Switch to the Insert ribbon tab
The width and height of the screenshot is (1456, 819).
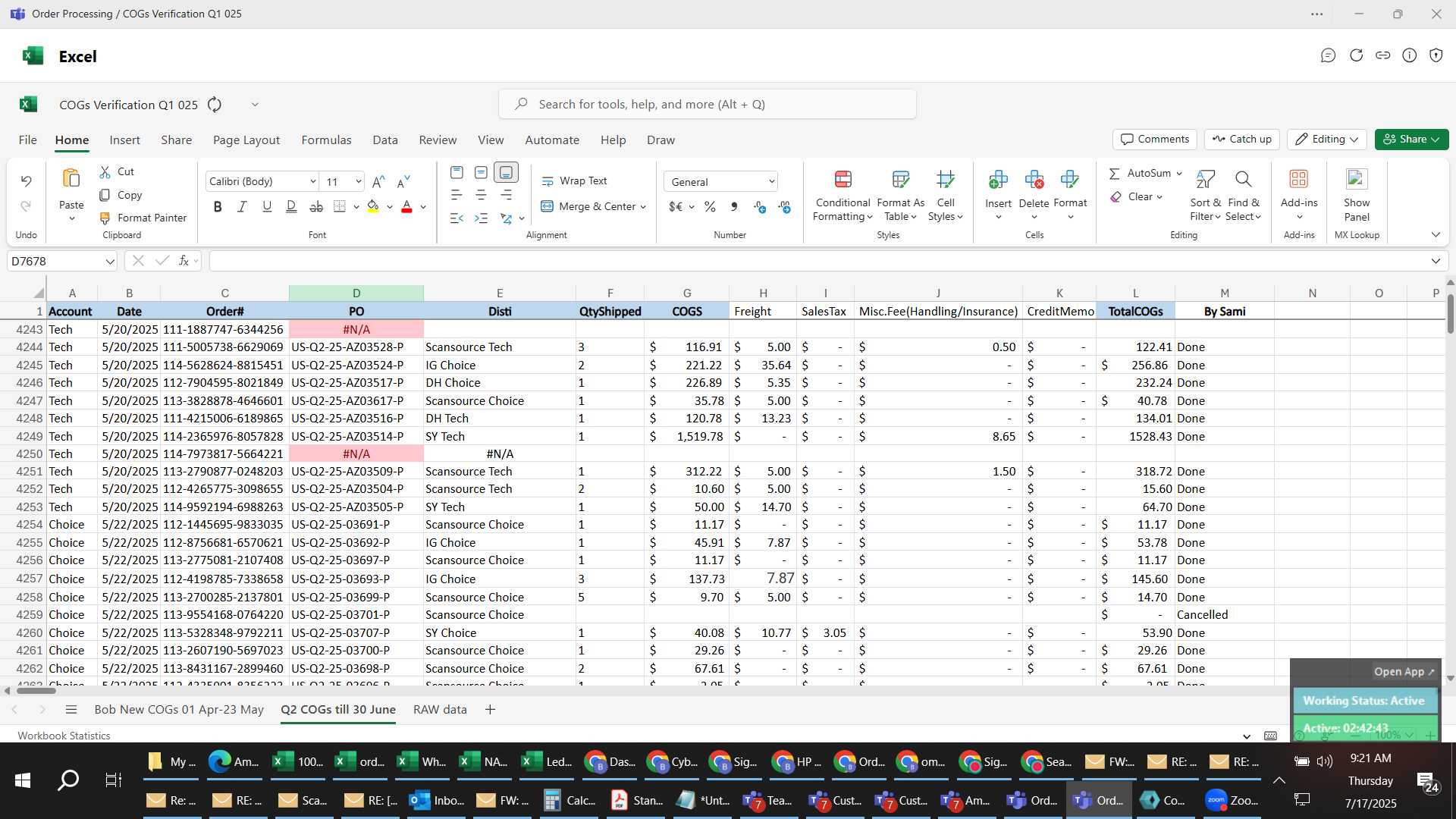[x=124, y=140]
